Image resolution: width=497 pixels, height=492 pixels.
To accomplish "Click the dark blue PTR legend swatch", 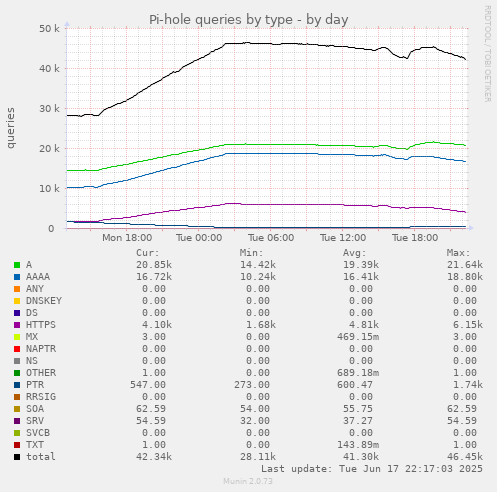I will (17, 385).
